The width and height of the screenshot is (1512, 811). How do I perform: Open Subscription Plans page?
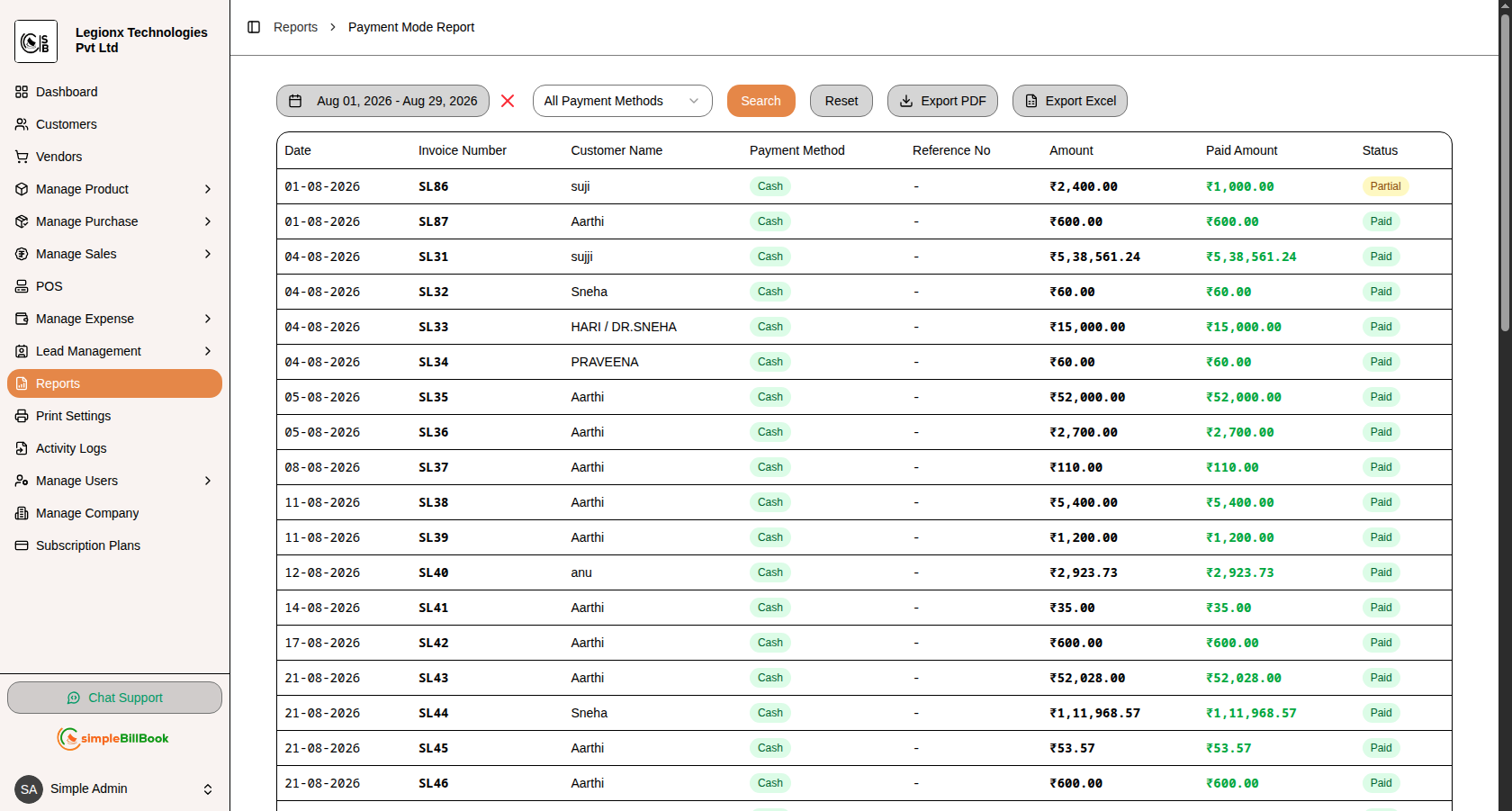[x=114, y=545]
